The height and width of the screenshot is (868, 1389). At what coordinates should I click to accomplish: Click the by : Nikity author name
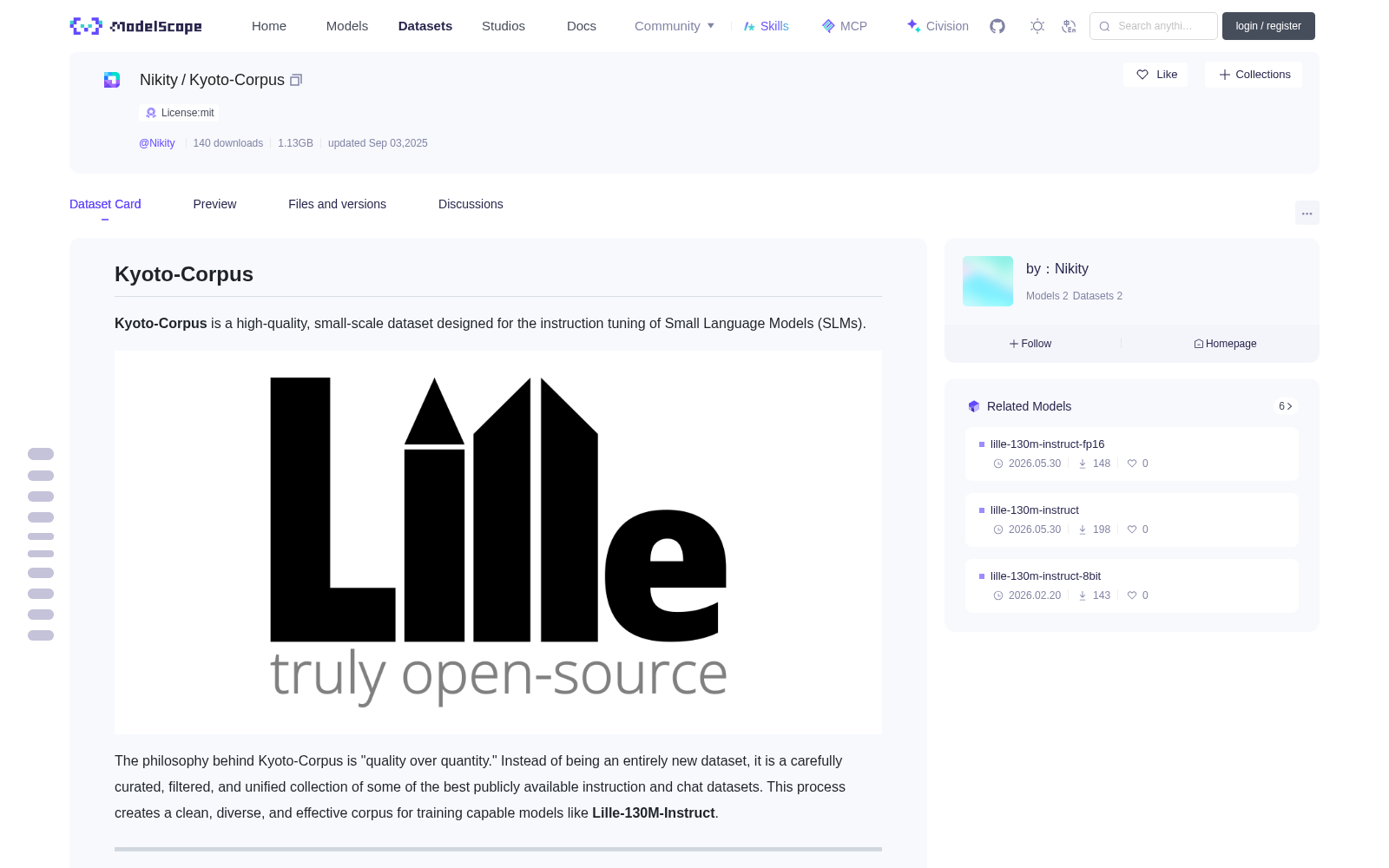coord(1057,269)
